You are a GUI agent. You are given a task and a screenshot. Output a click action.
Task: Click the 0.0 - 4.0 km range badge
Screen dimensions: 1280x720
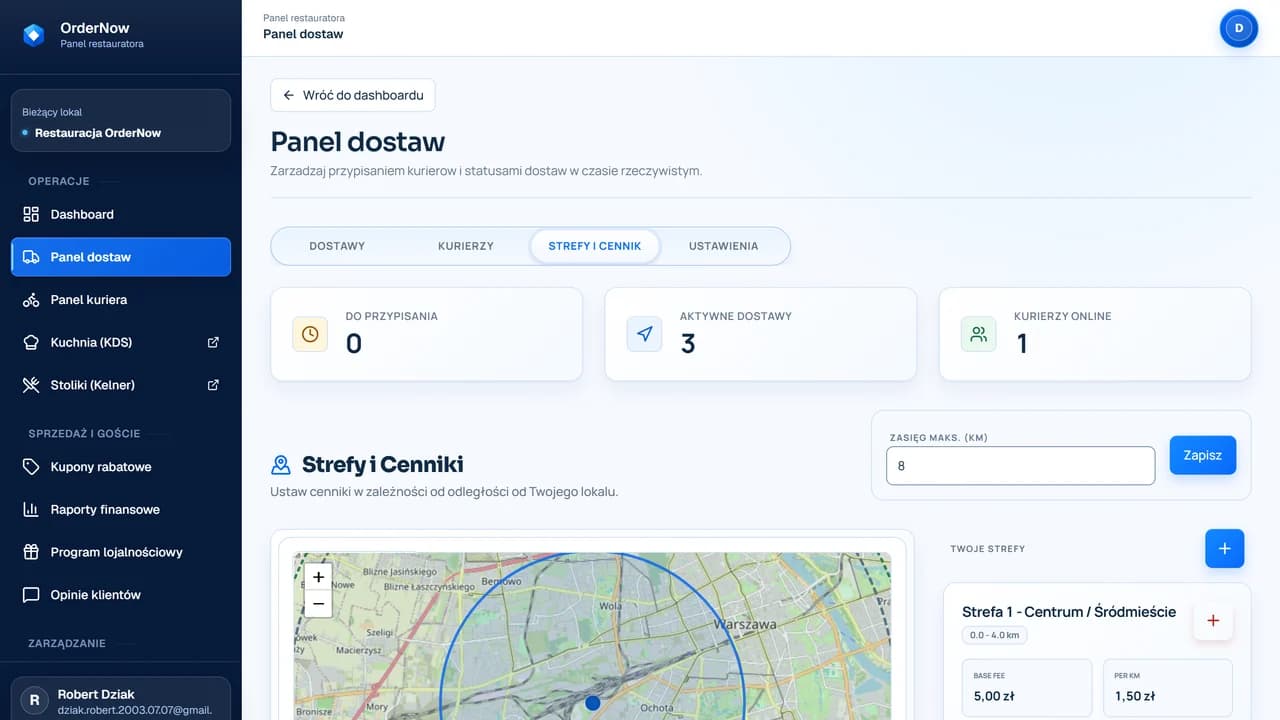click(x=995, y=635)
